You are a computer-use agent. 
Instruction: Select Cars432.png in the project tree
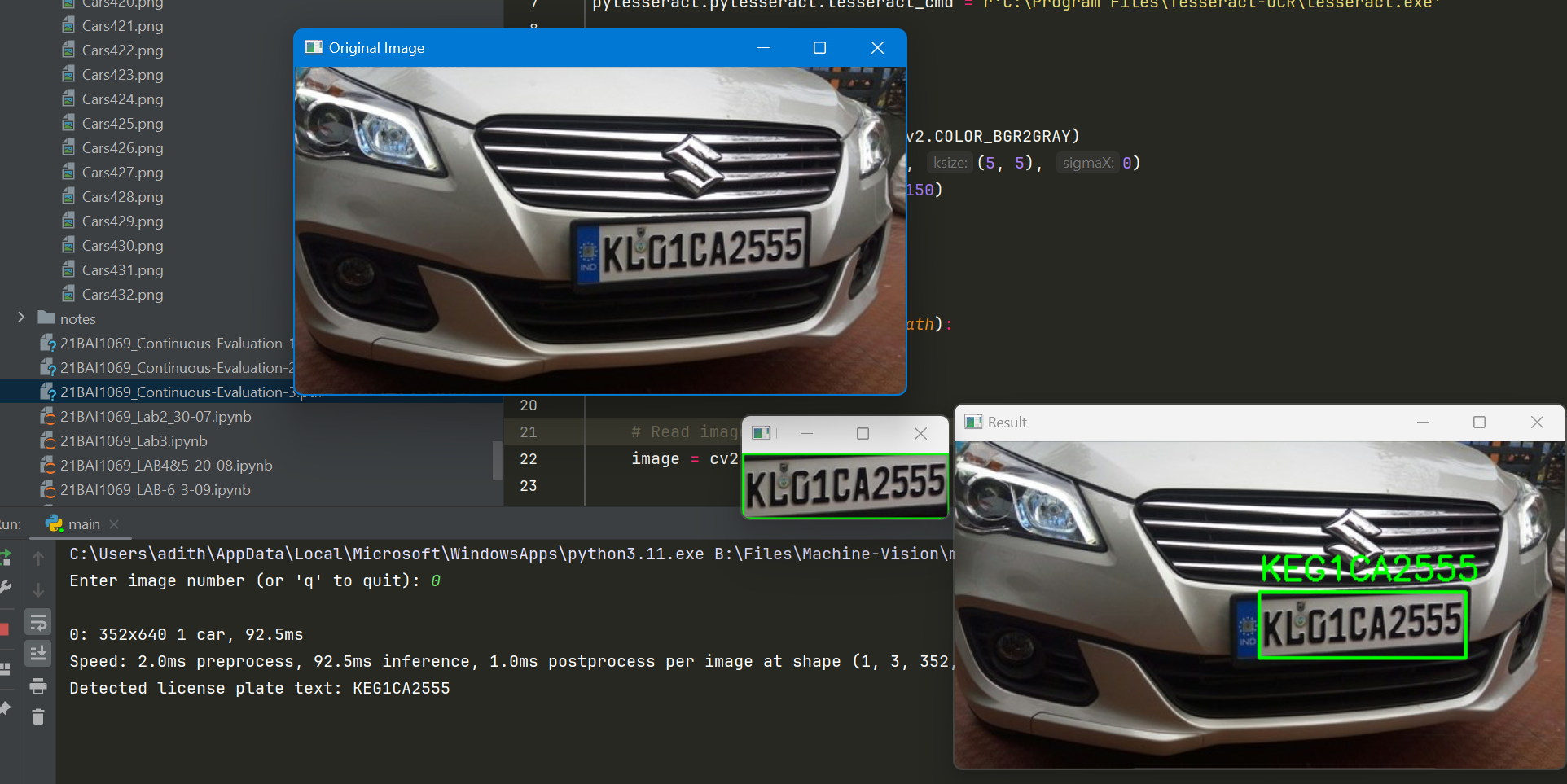click(x=122, y=295)
